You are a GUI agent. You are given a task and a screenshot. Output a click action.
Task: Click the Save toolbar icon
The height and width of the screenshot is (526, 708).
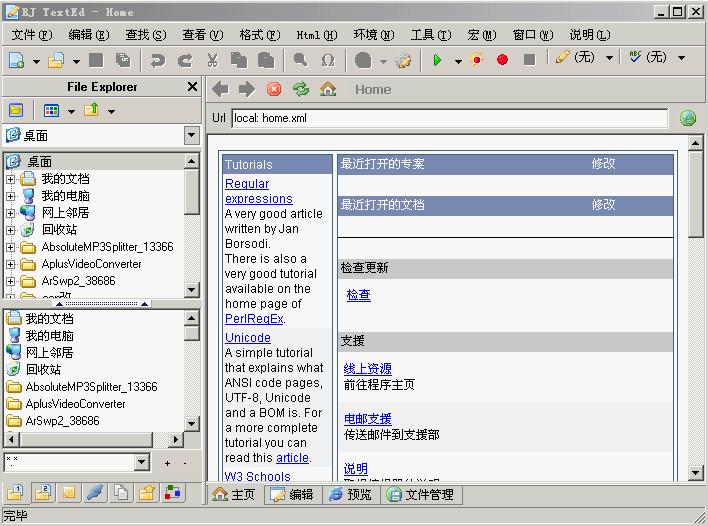pyautogui.click(x=96, y=60)
